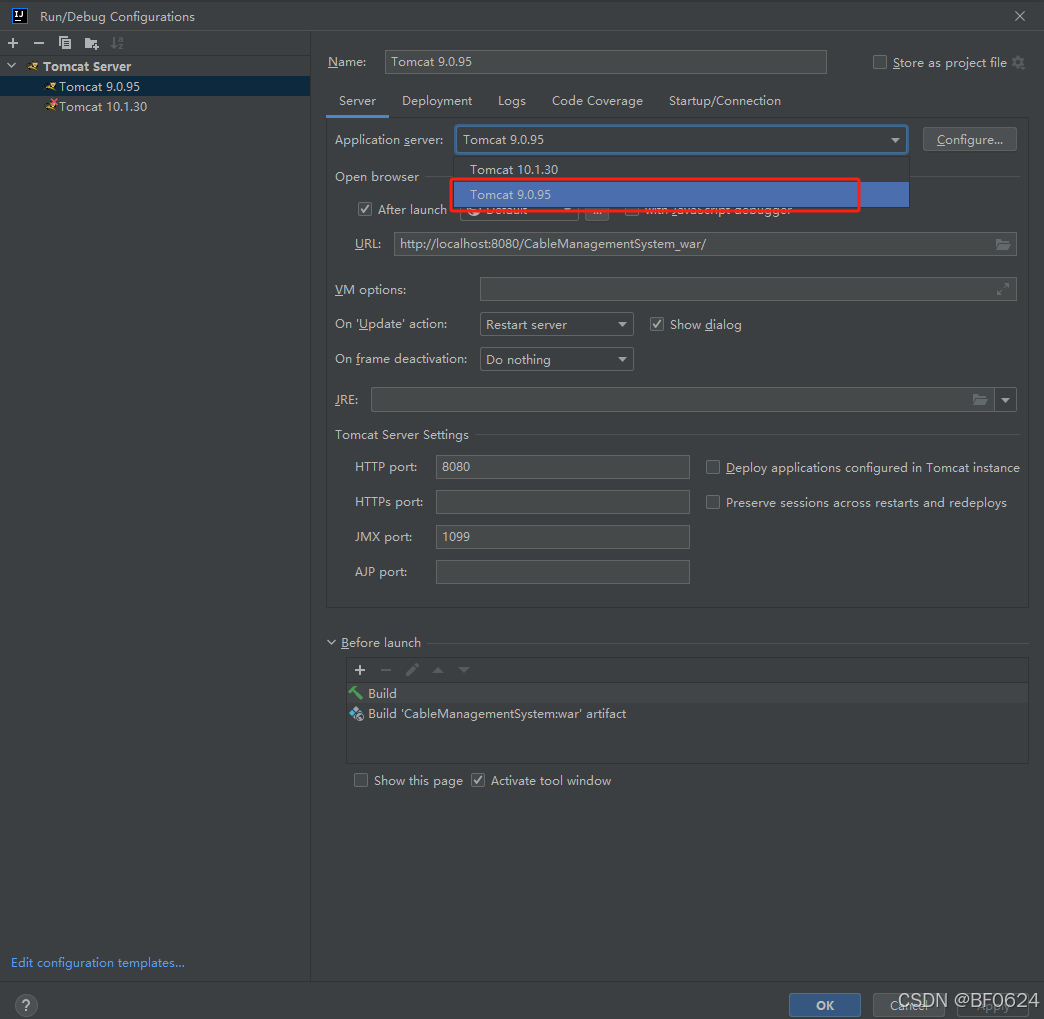Viewport: 1044px width, 1019px height.
Task: Open Edit configuration templates link
Action: [98, 962]
